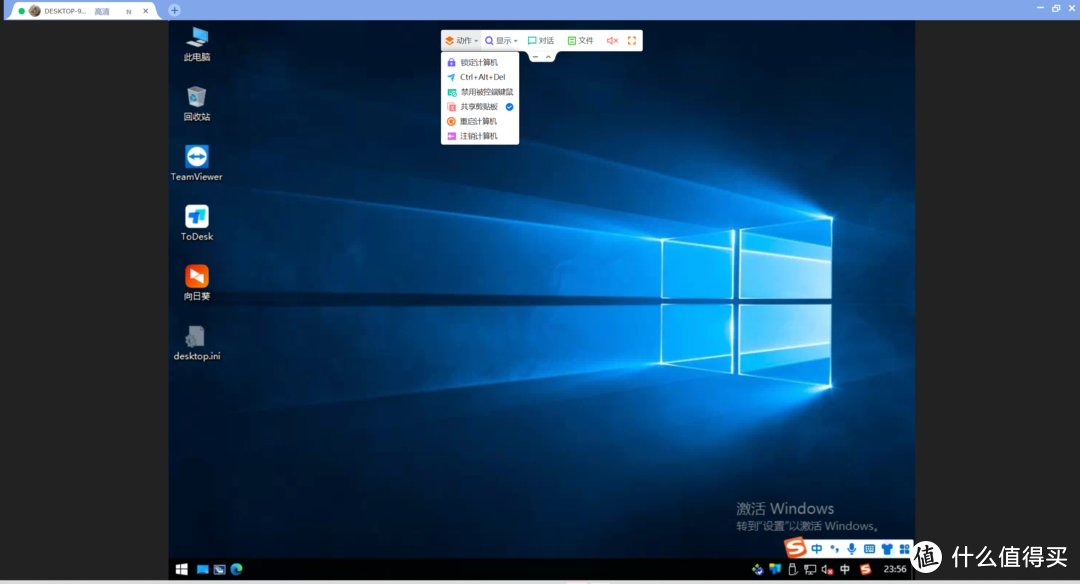1080x584 pixels.
Task: Click the 23:56 clock in taskbar
Action: coord(895,569)
